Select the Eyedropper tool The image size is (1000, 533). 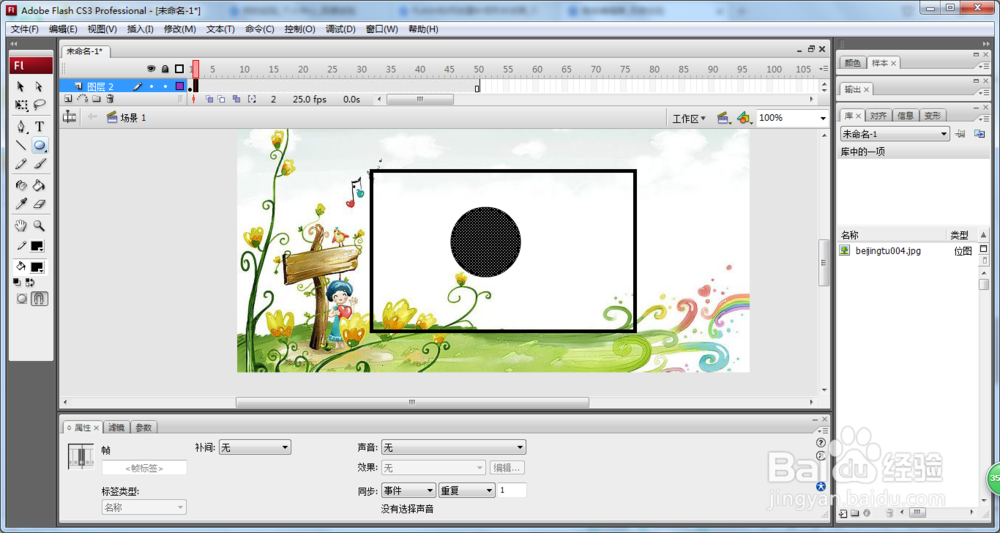tap(21, 204)
